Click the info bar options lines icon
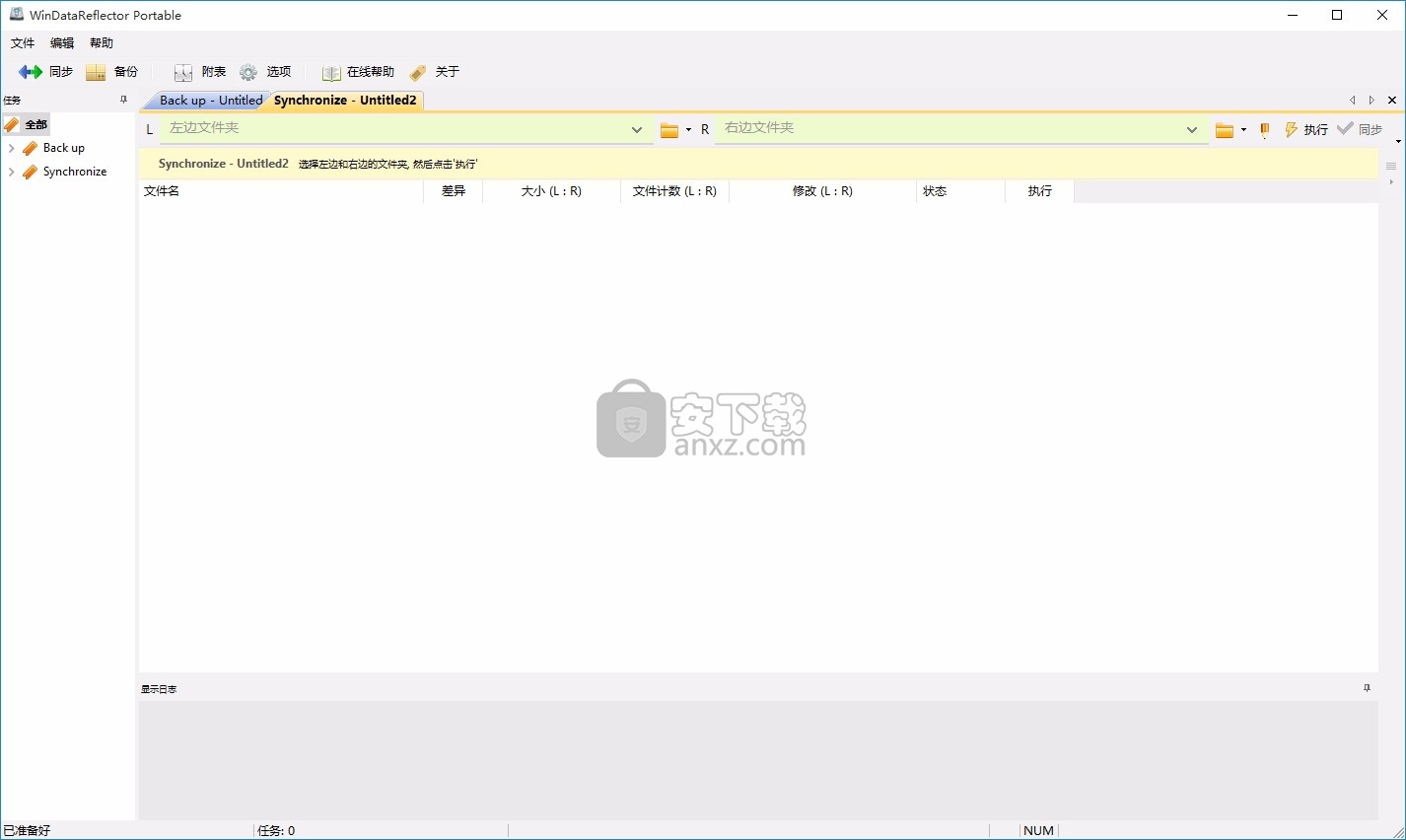This screenshot has height=840, width=1406. coord(1391,166)
